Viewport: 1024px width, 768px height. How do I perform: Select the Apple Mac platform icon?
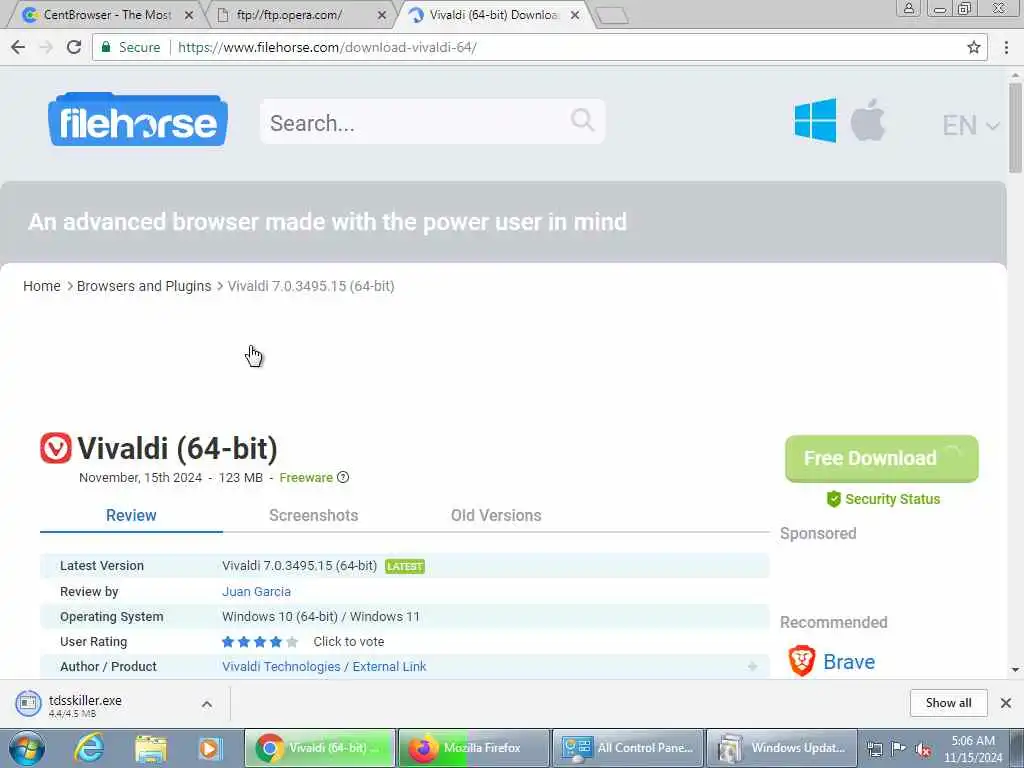point(867,120)
